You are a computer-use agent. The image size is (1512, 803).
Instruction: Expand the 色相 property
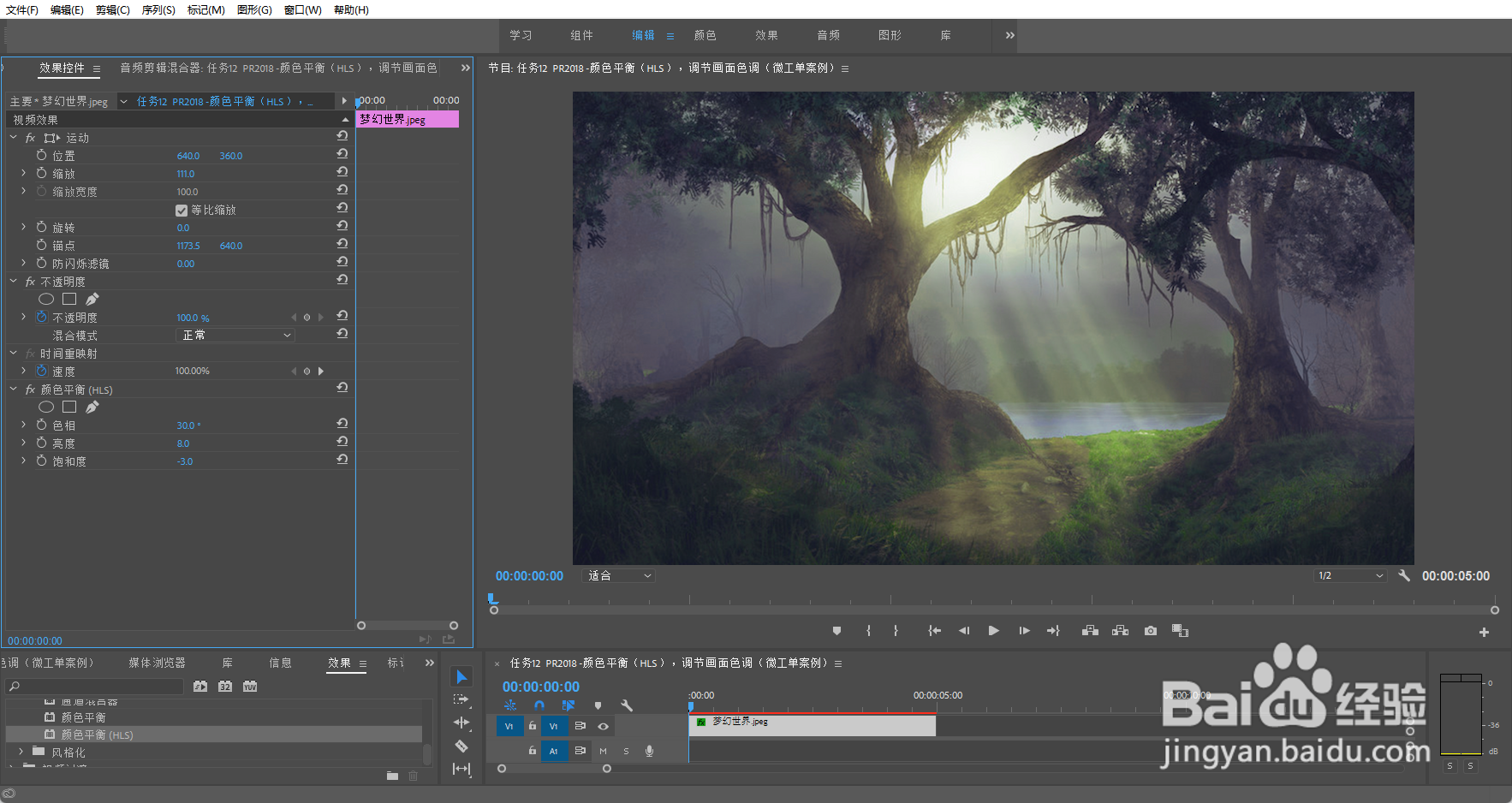(x=23, y=425)
